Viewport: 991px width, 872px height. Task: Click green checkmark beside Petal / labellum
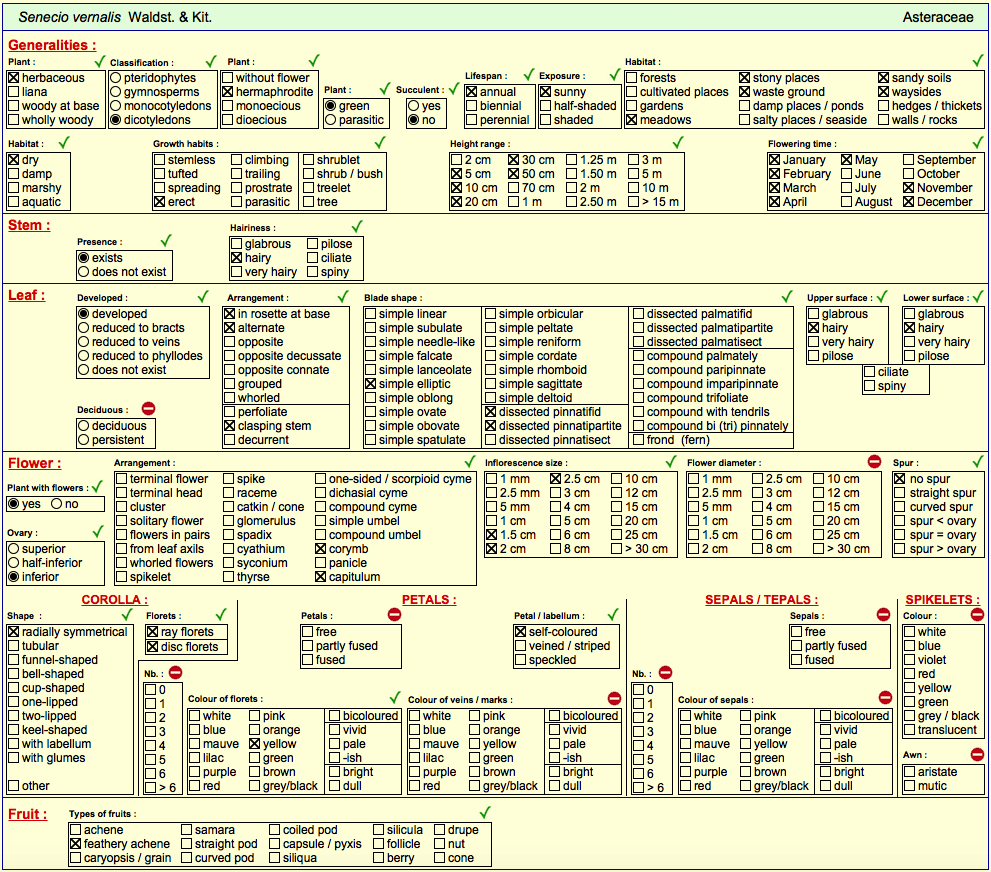coord(612,614)
